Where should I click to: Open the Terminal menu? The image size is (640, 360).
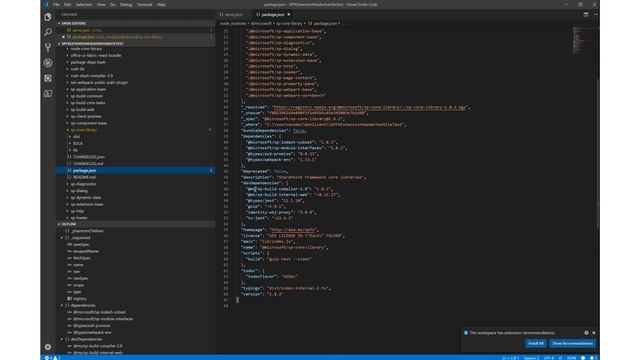point(144,4)
